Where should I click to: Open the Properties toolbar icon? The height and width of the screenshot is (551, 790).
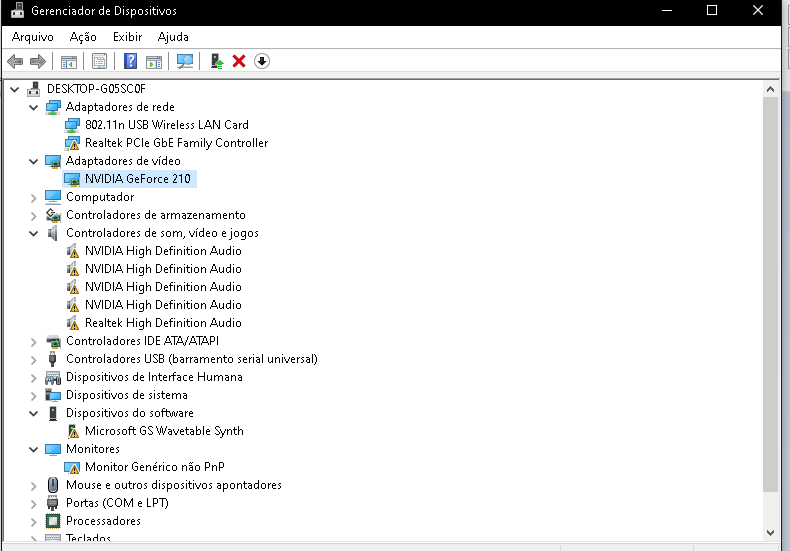pyautogui.click(x=99, y=61)
